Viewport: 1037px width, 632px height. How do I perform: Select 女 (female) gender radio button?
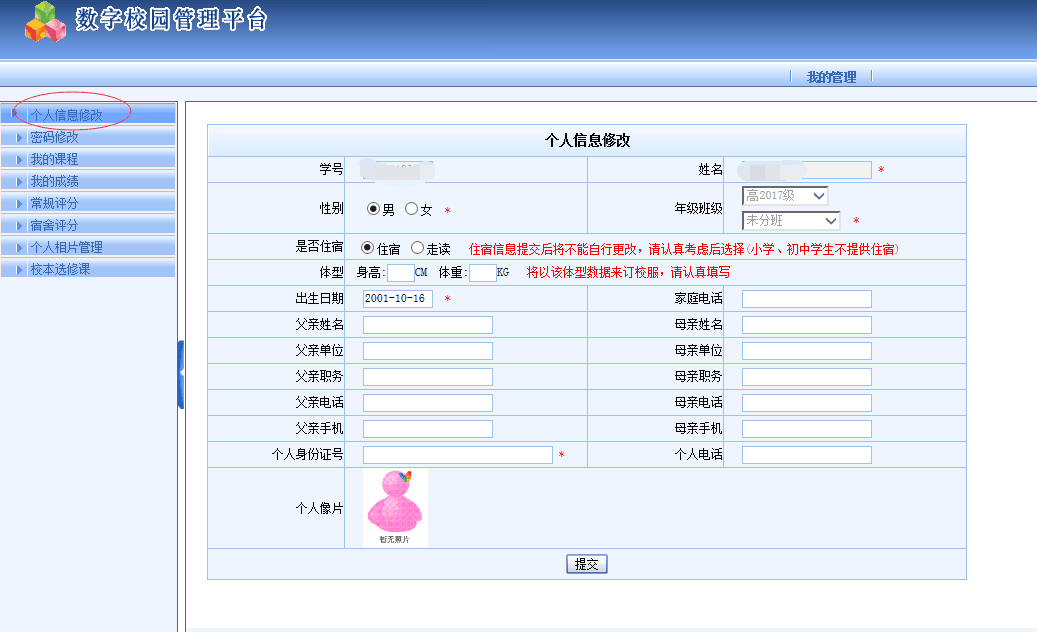point(410,207)
